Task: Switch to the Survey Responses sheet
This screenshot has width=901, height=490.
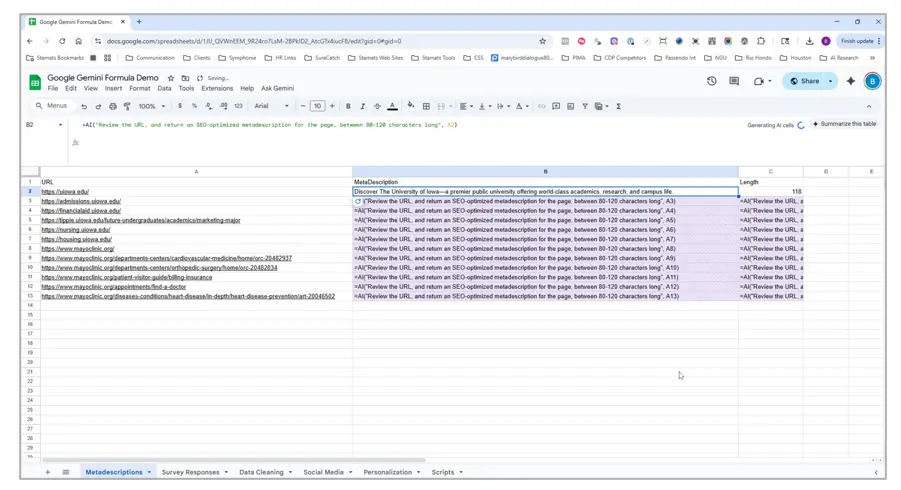Action: click(190, 472)
